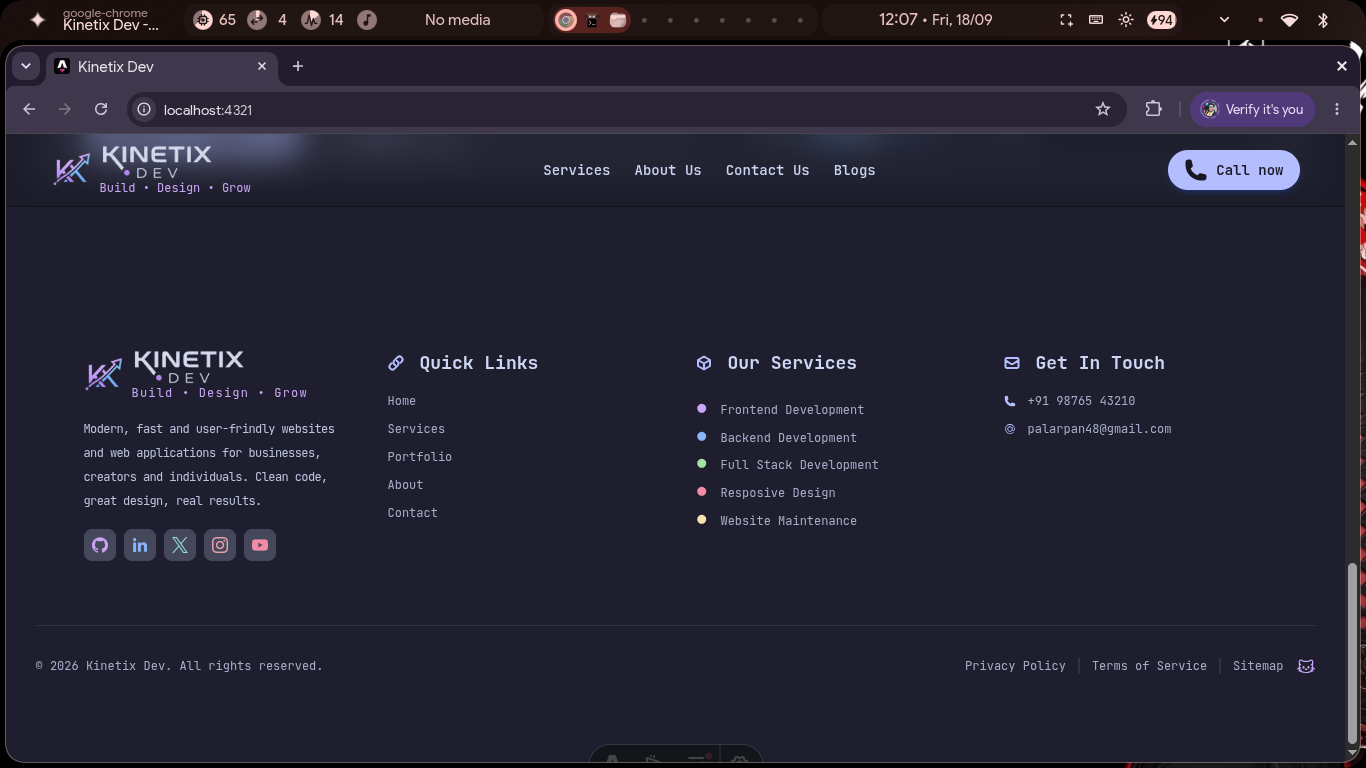The height and width of the screenshot is (768, 1366).
Task: Open Blogs in the navigation bar
Action: click(855, 170)
